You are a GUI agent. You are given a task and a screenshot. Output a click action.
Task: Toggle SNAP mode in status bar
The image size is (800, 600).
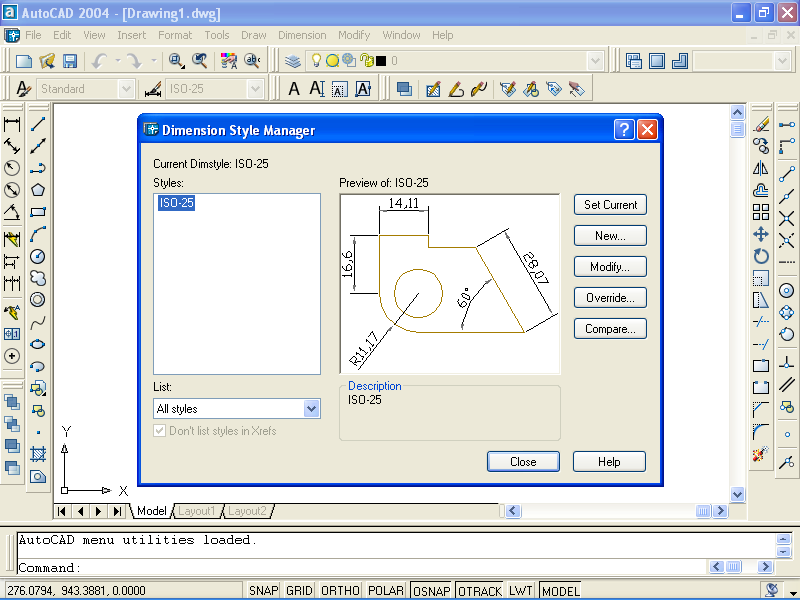[x=263, y=590]
